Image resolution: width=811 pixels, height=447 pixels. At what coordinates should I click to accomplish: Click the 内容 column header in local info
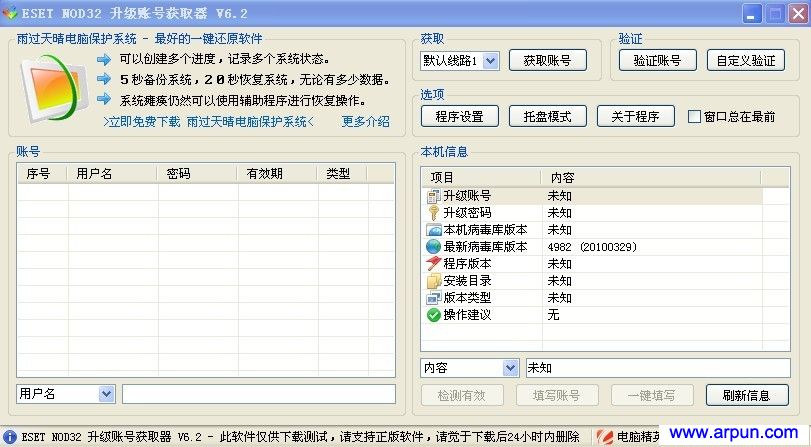[x=651, y=178]
